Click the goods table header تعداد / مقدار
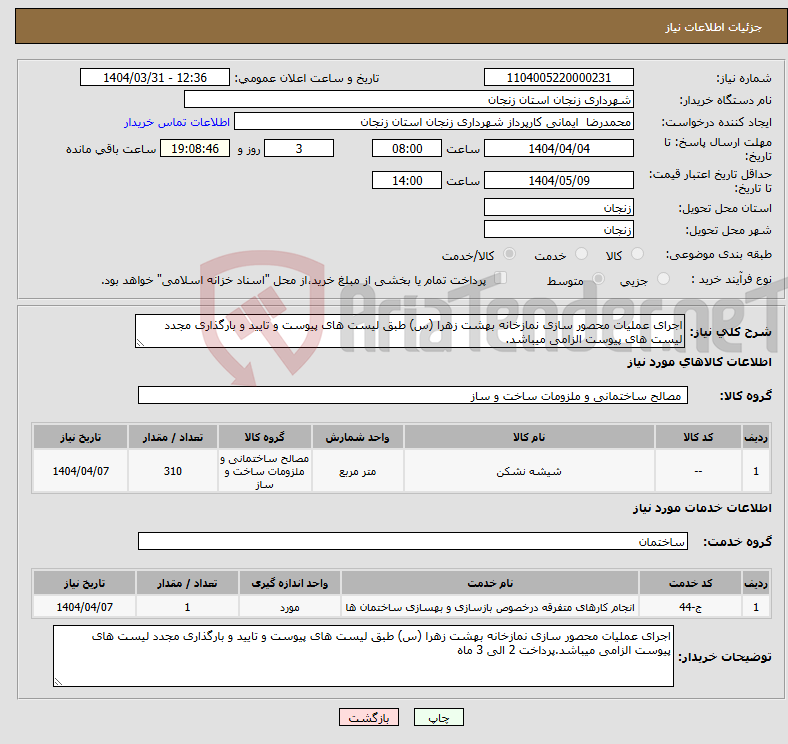This screenshot has height=744, width=788. click(x=173, y=437)
